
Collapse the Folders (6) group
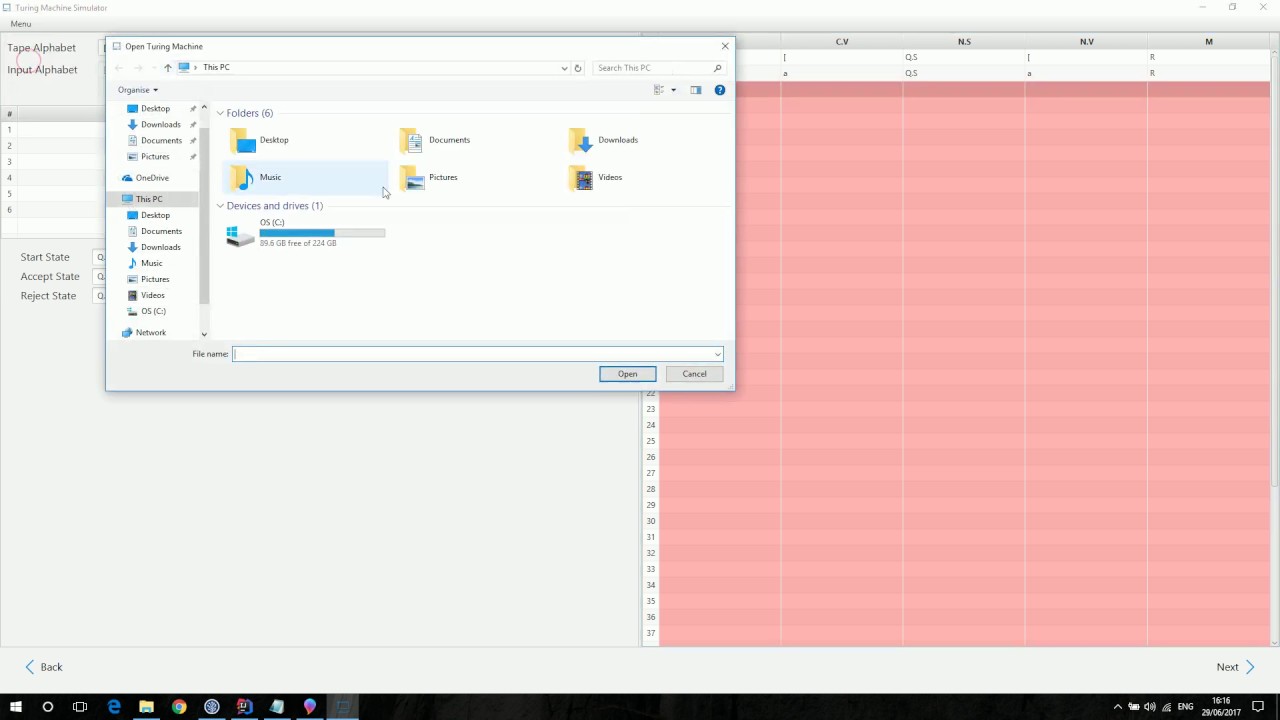pyautogui.click(x=220, y=113)
